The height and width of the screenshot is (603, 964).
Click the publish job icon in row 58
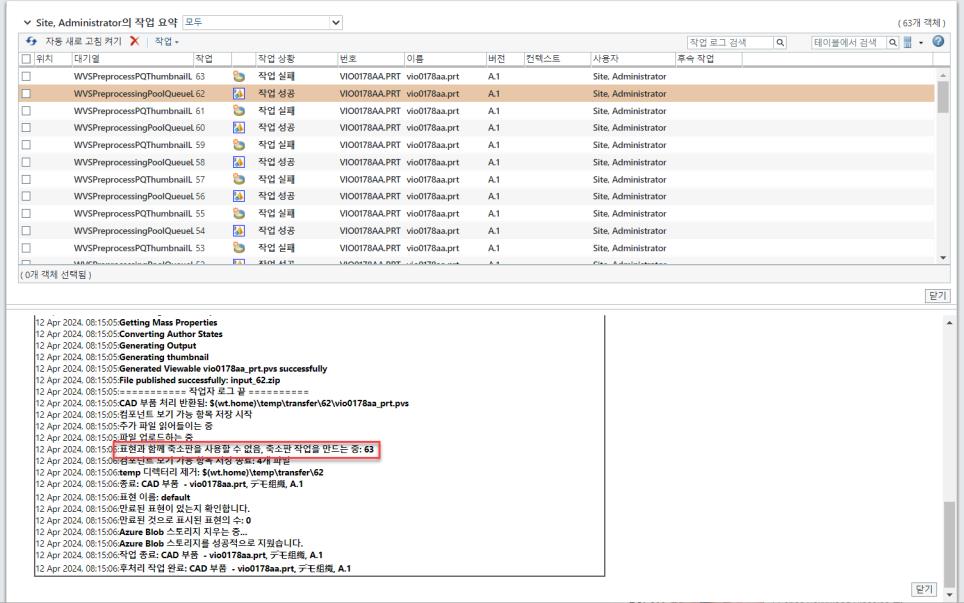pyautogui.click(x=239, y=162)
